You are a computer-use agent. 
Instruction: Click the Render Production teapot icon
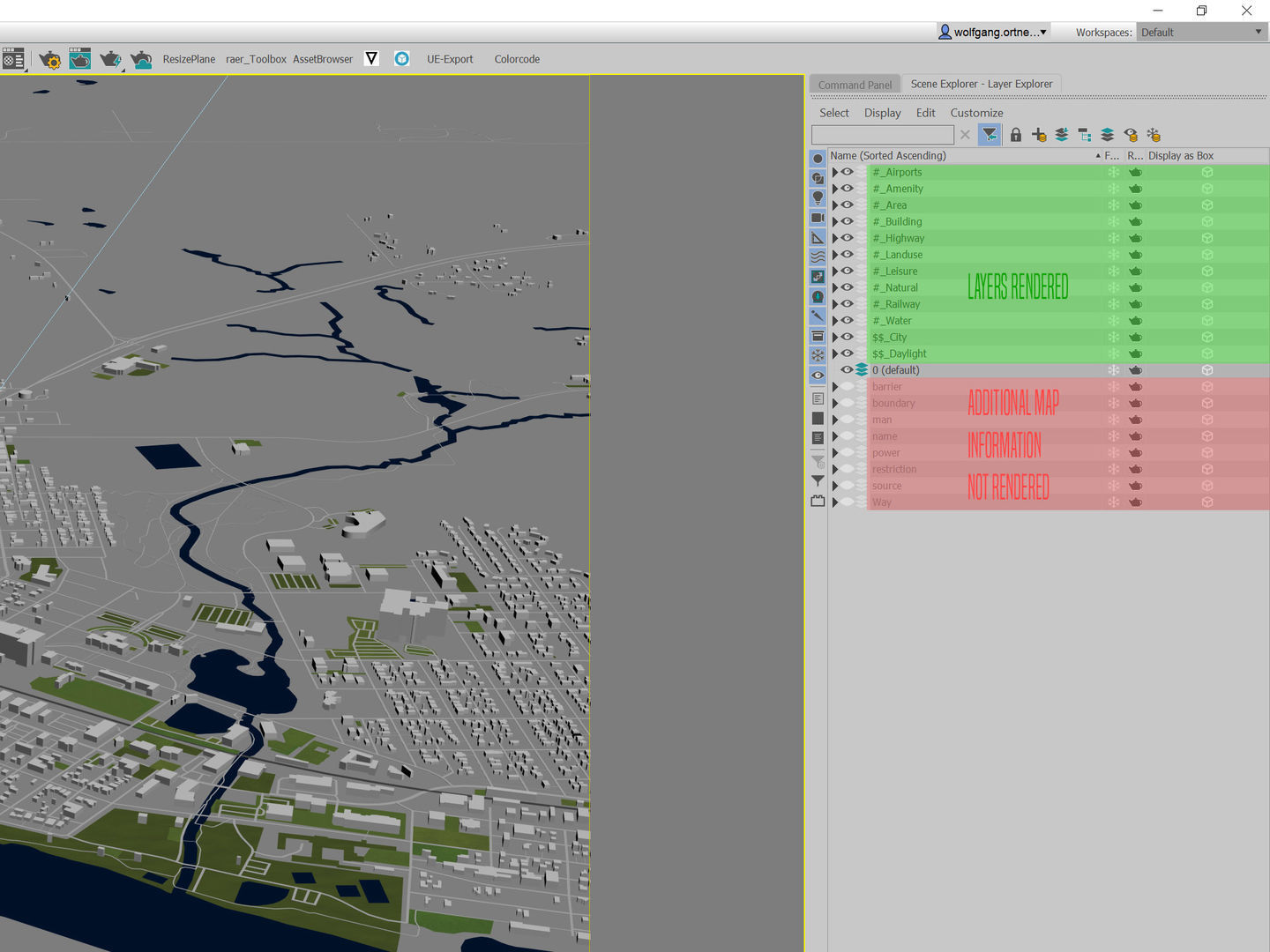click(110, 59)
